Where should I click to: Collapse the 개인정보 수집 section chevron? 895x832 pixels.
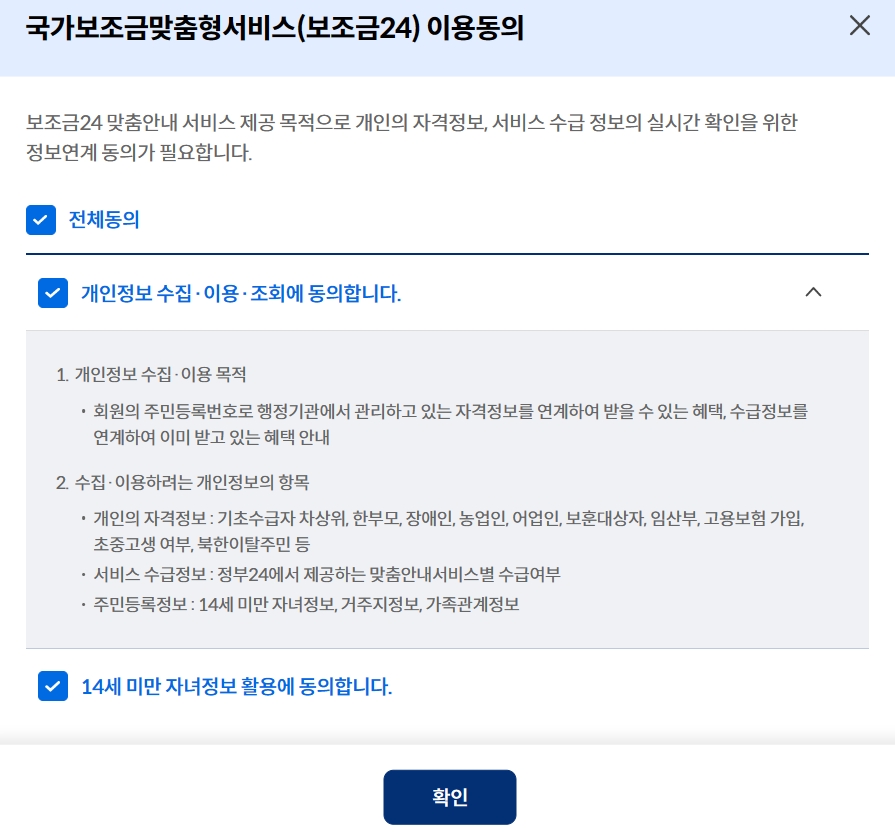[x=813, y=292]
